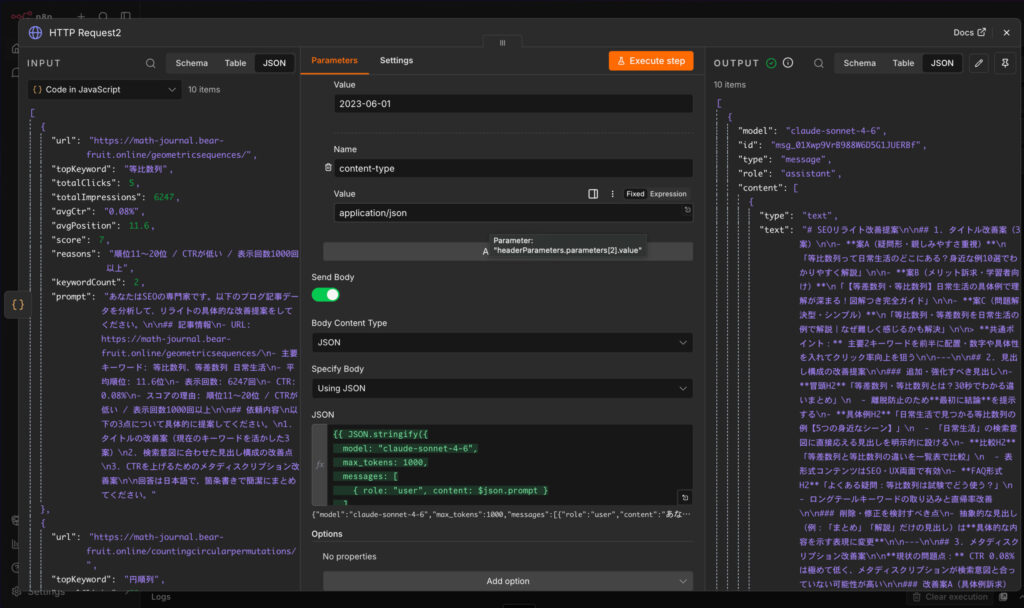The image size is (1024, 608).
Task: Select Schema view in INPUT panel
Action: pyautogui.click(x=191, y=63)
